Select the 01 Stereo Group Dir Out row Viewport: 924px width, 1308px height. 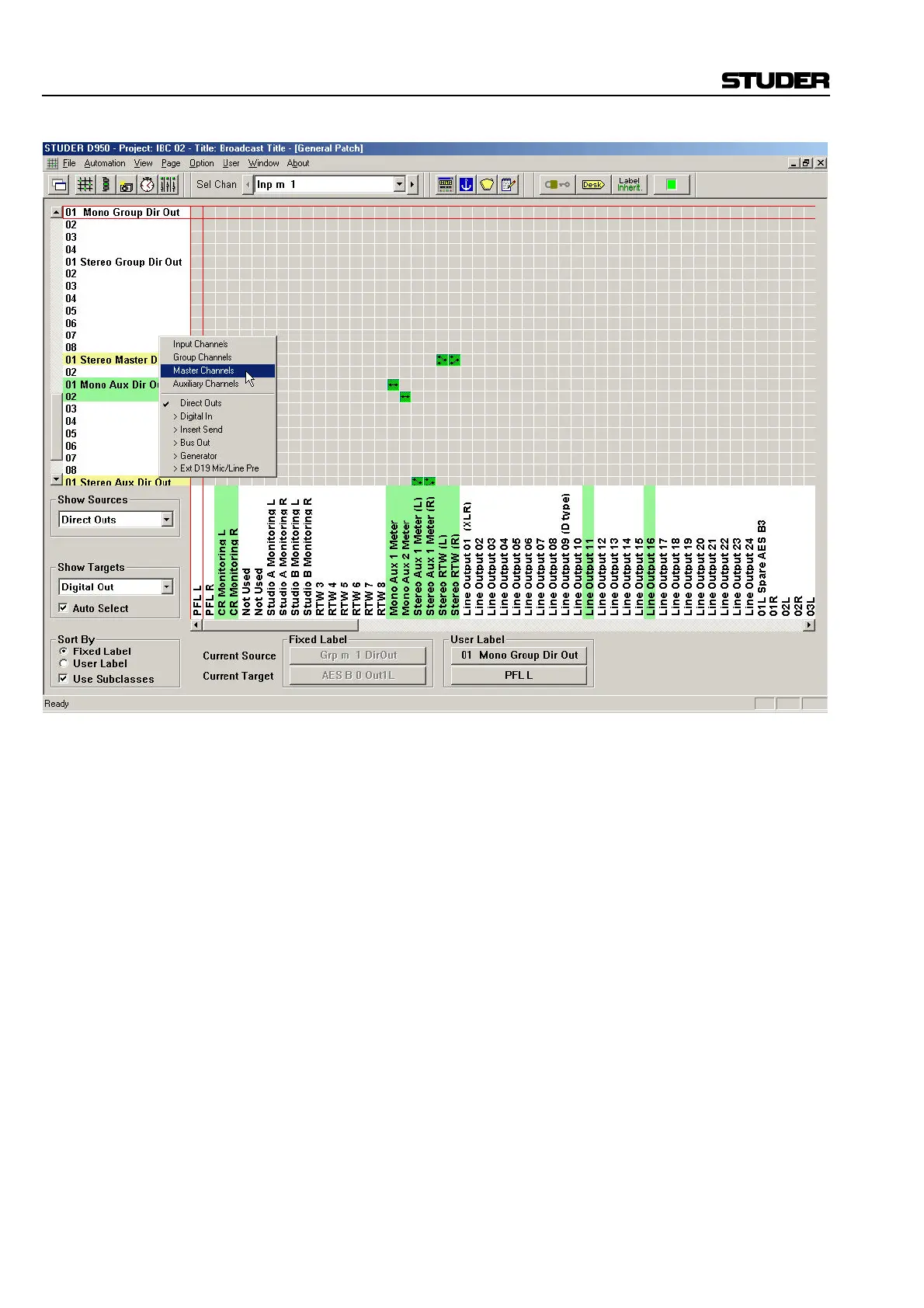coord(127,262)
